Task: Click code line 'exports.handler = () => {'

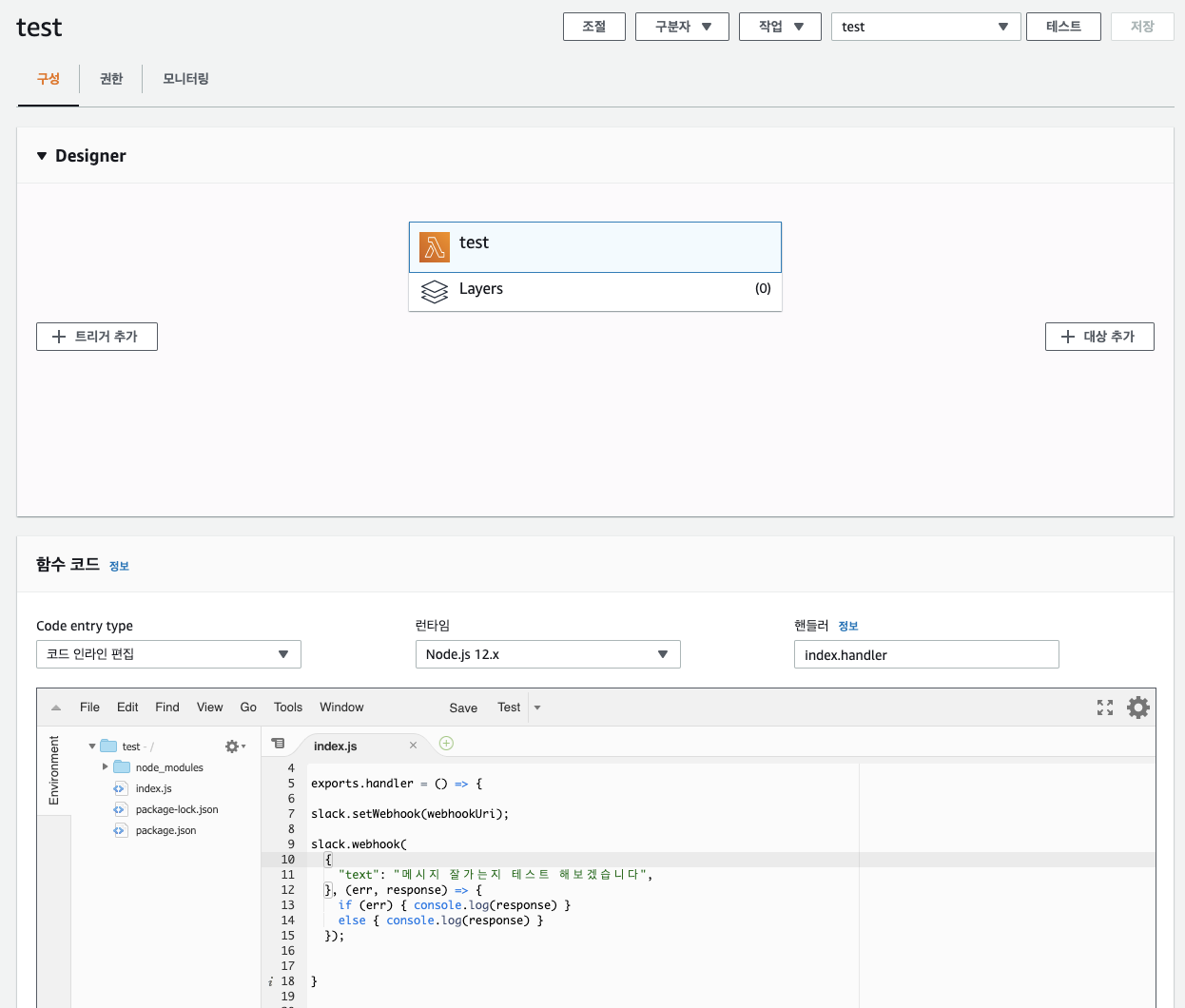Action: 397,784
